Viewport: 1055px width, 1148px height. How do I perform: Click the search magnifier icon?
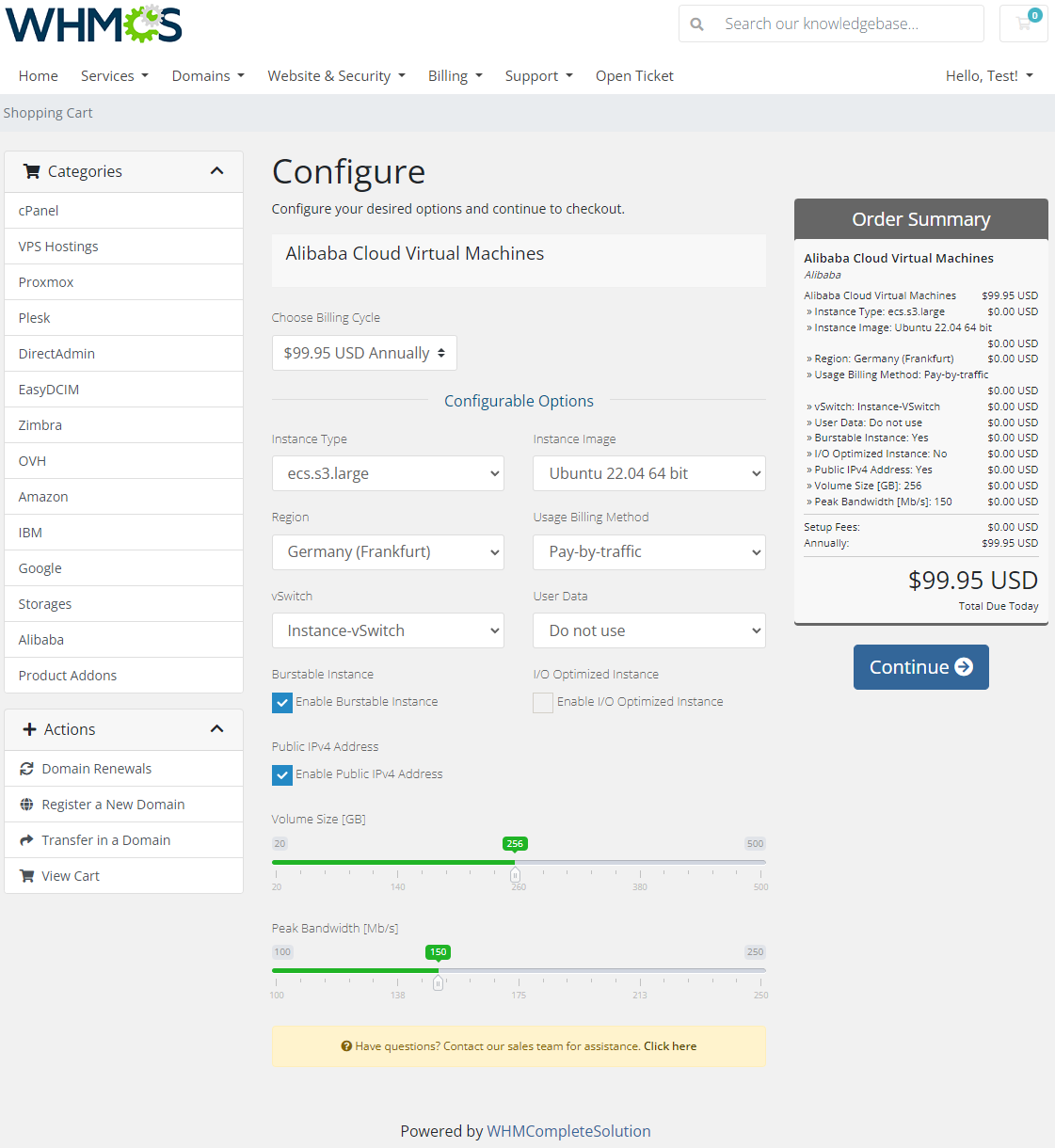pyautogui.click(x=696, y=24)
